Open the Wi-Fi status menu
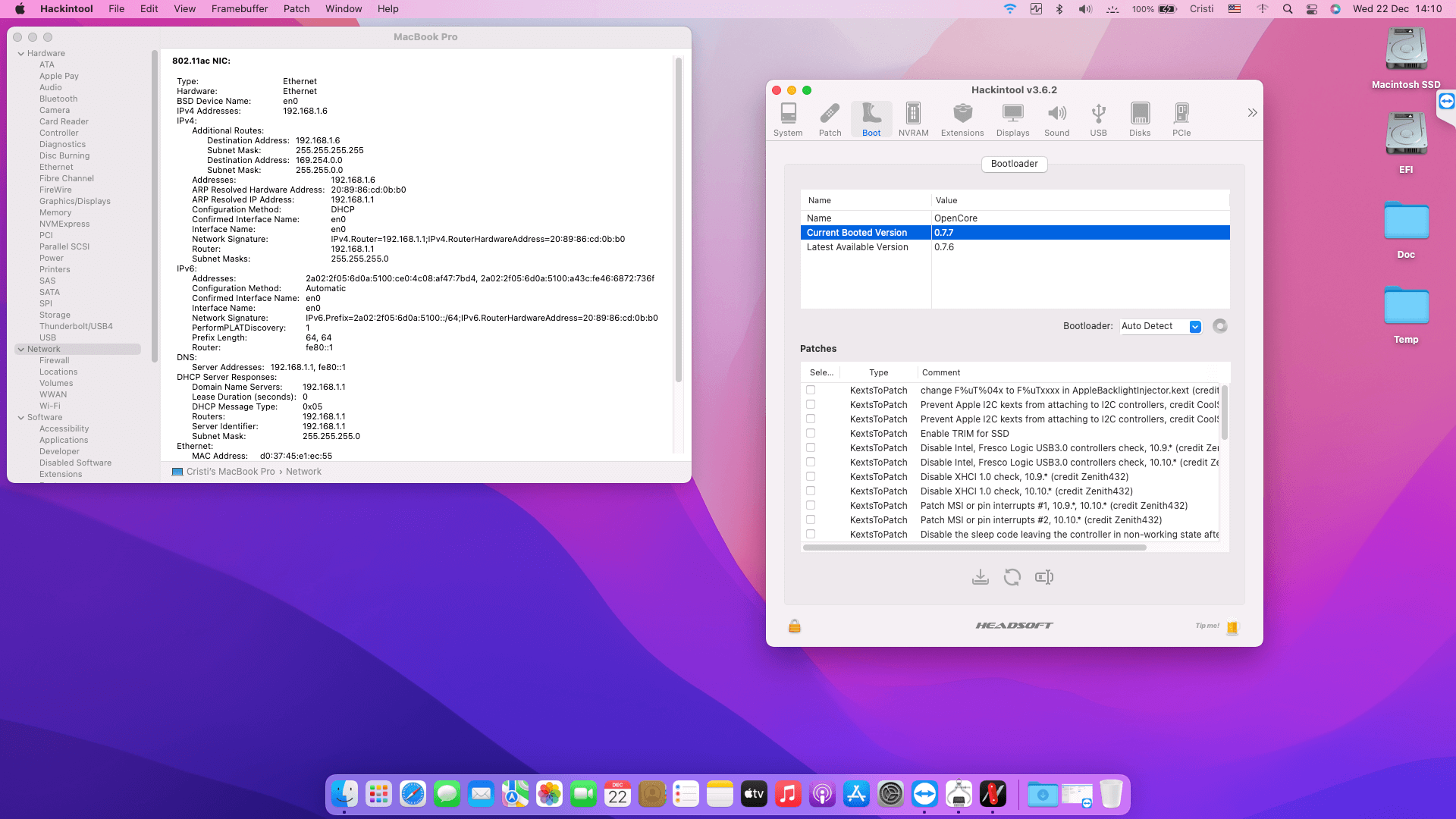 pos(1009,9)
